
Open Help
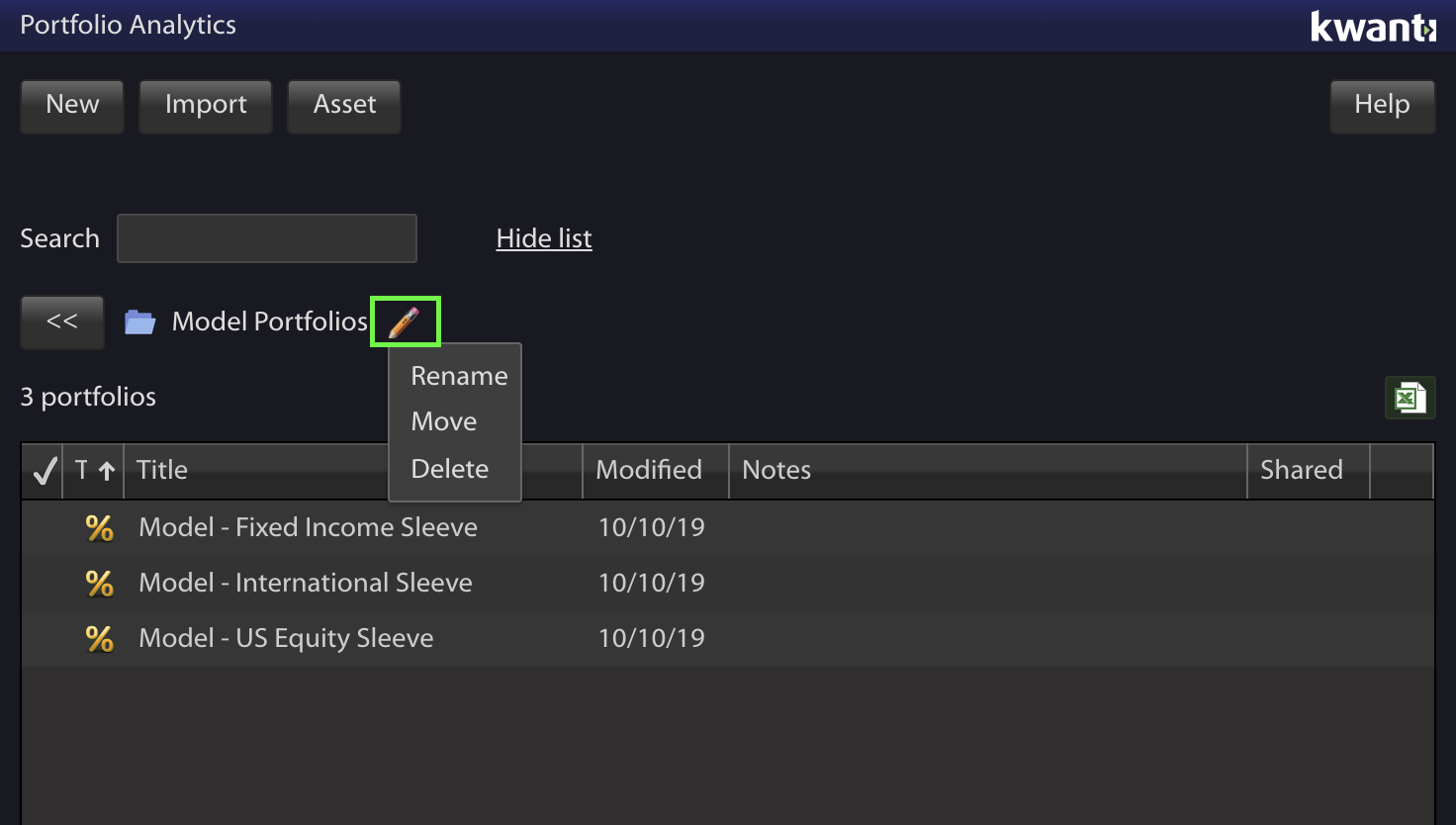click(x=1382, y=106)
